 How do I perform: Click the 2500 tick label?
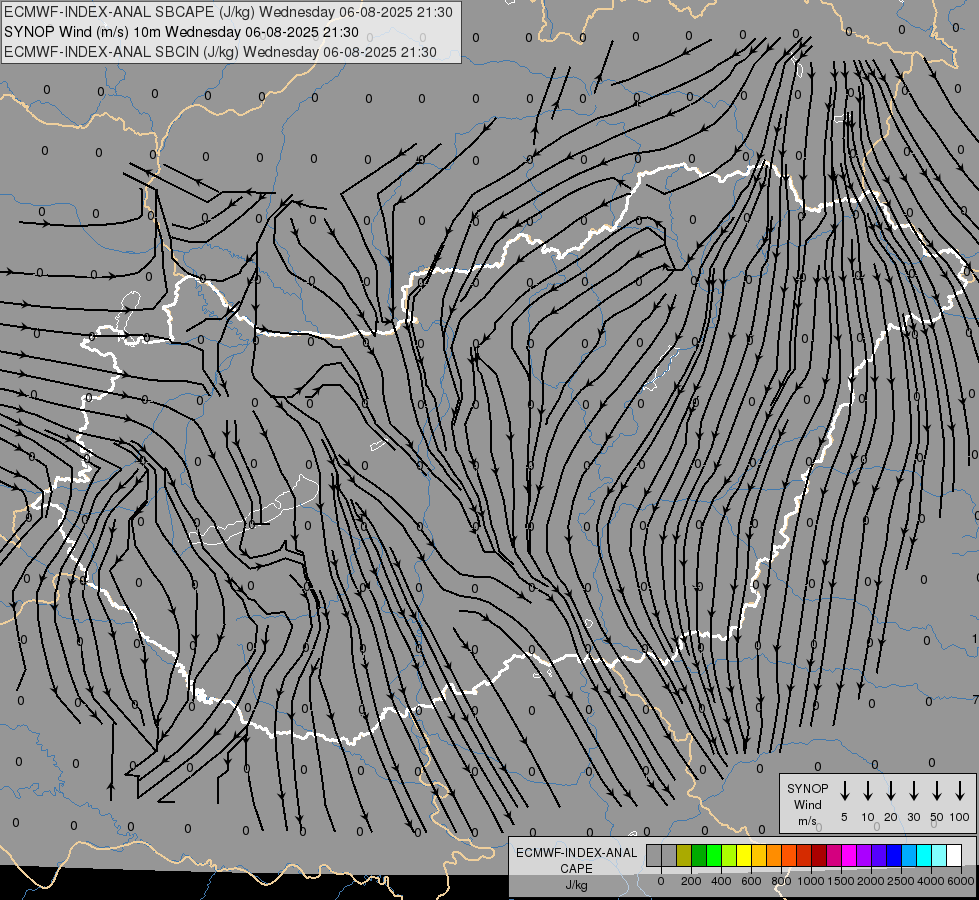point(901,881)
